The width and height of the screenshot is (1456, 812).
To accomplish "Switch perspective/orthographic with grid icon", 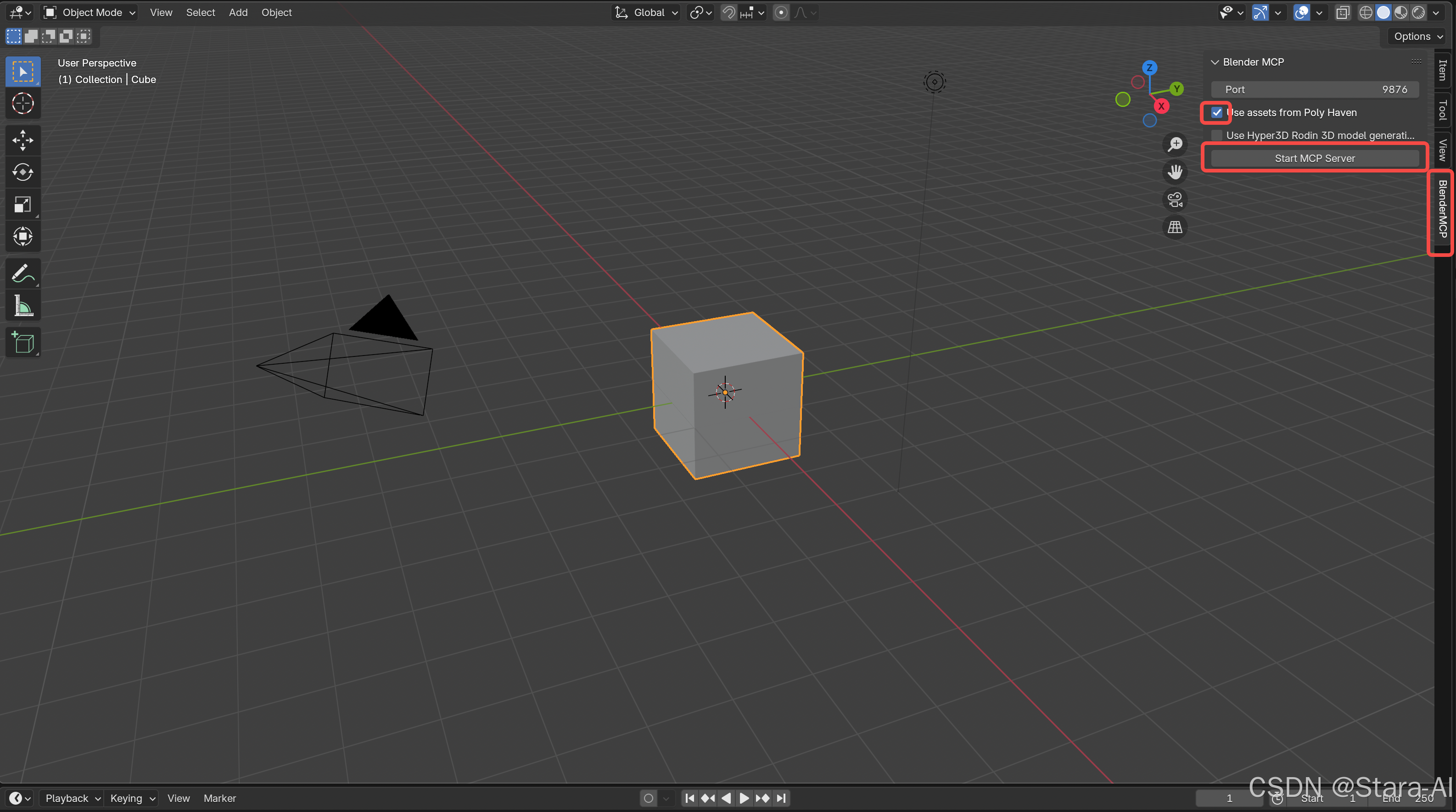I will pos(1175,227).
